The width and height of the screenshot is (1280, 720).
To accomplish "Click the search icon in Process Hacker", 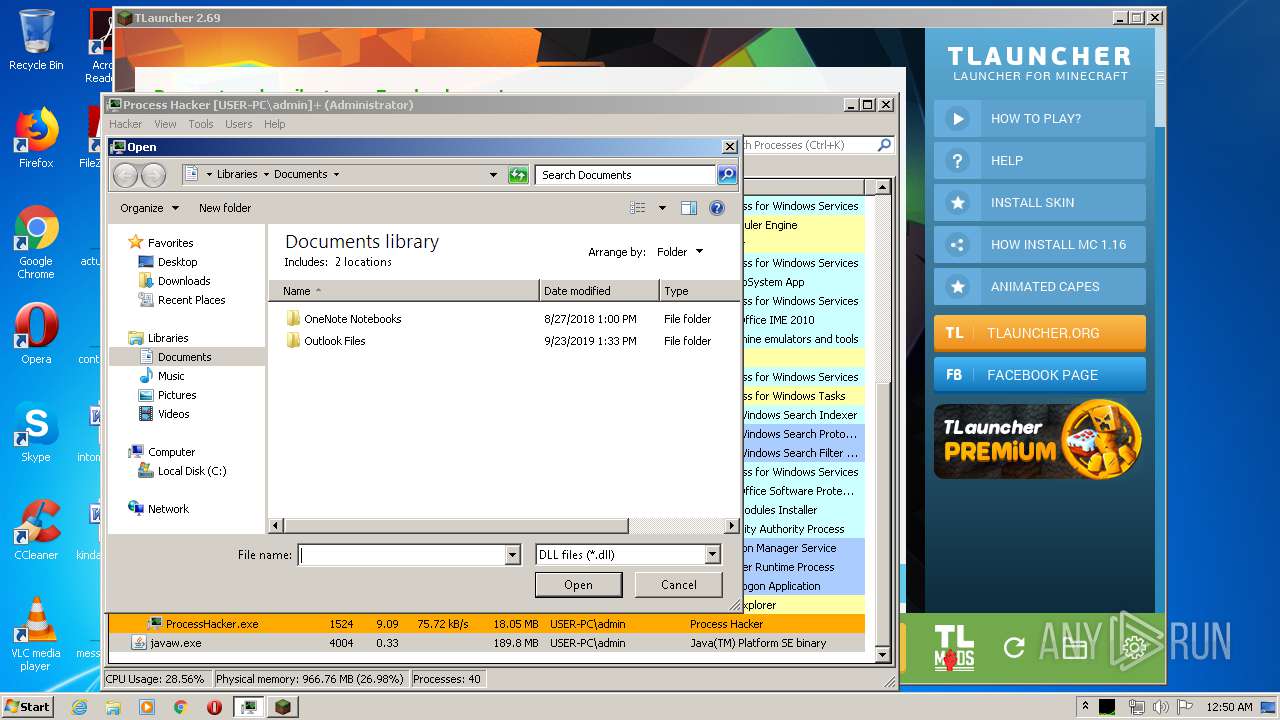I will [884, 145].
